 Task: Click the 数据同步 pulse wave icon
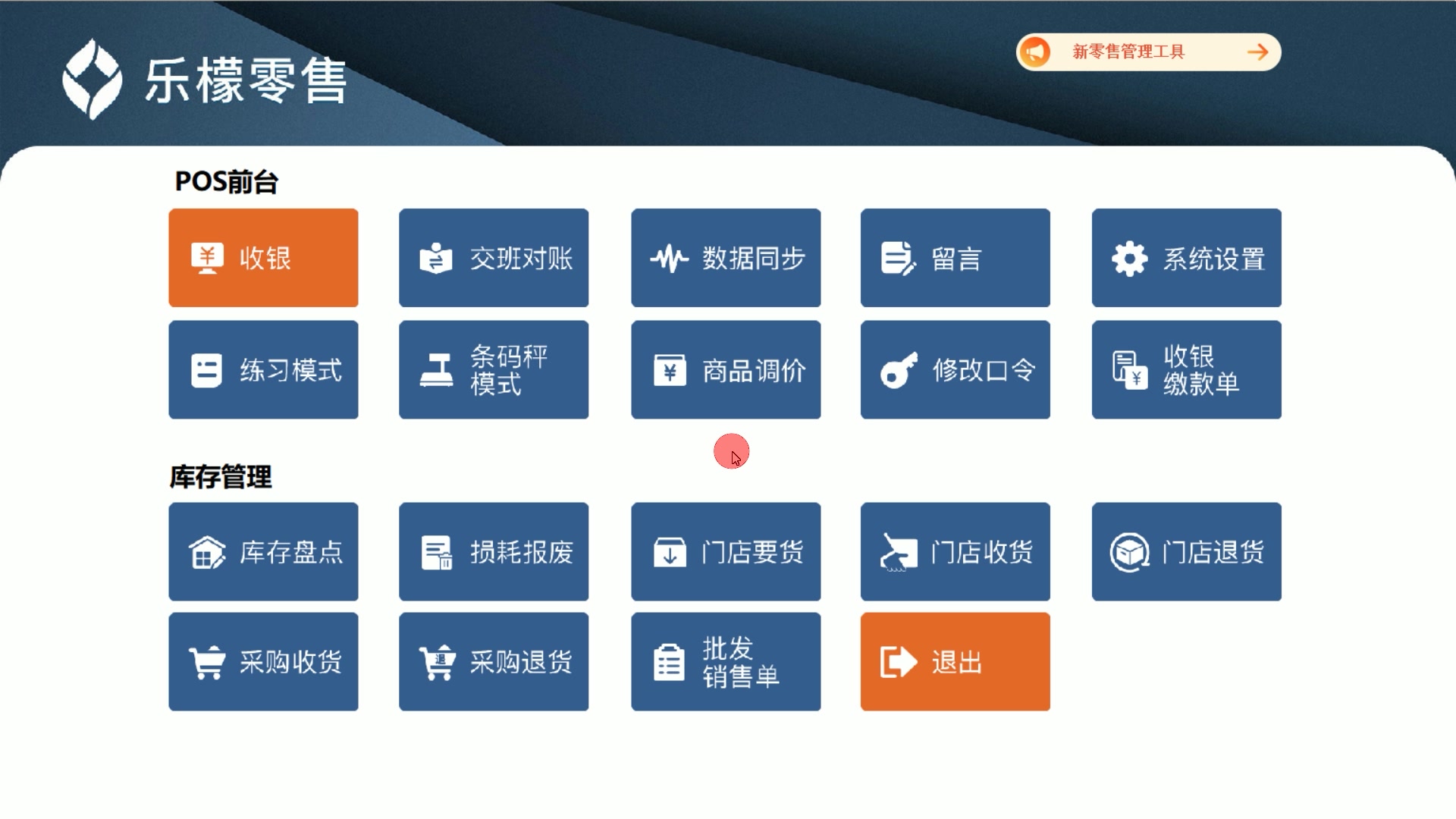coord(669,259)
